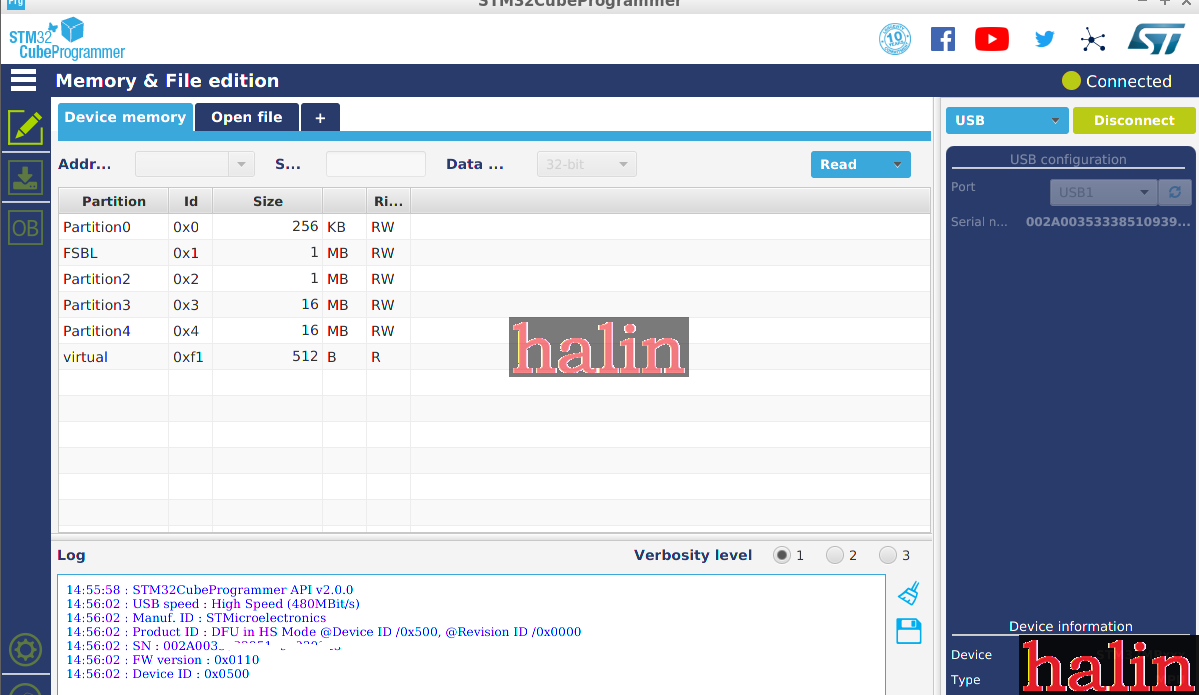
Task: Set verbosity level to 2
Action: tap(835, 556)
